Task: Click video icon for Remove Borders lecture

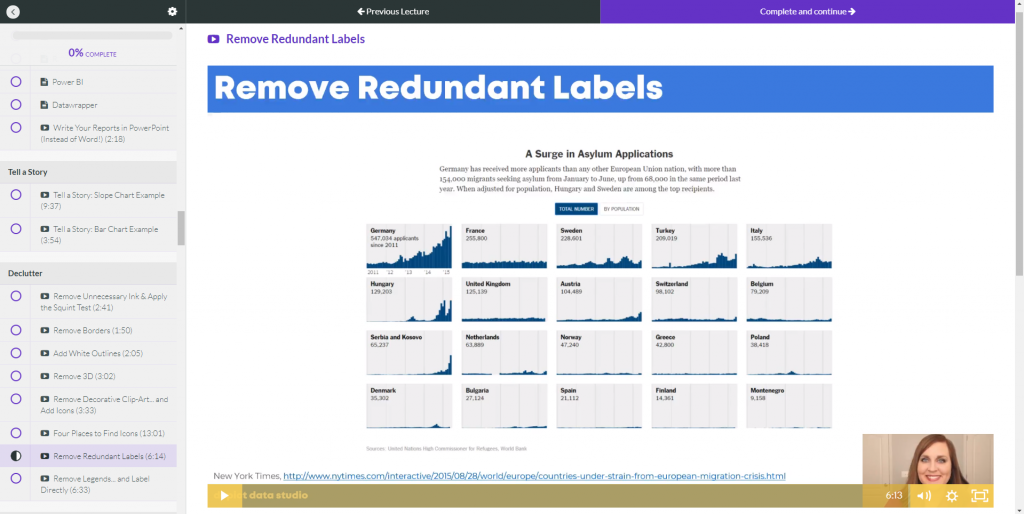Action: [x=44, y=330]
